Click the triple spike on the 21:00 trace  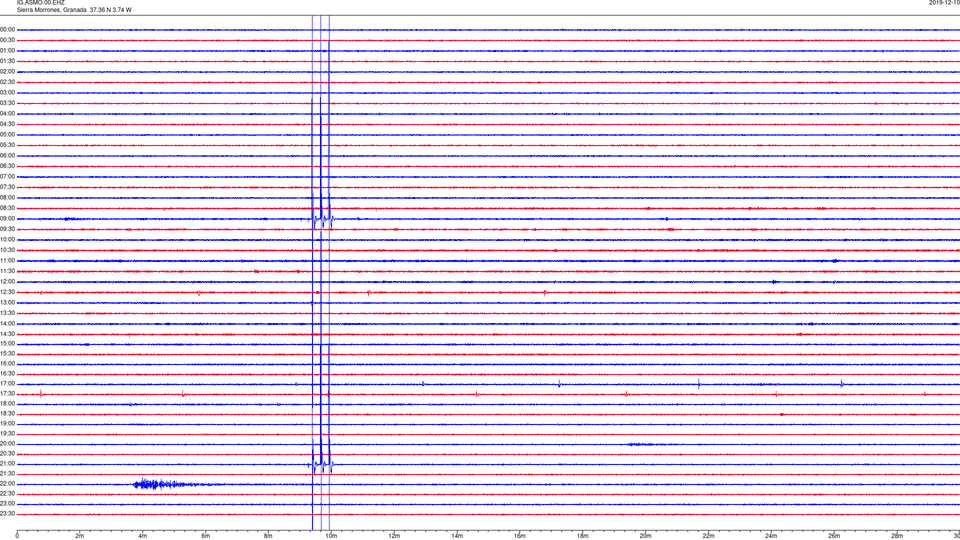[x=321, y=465]
